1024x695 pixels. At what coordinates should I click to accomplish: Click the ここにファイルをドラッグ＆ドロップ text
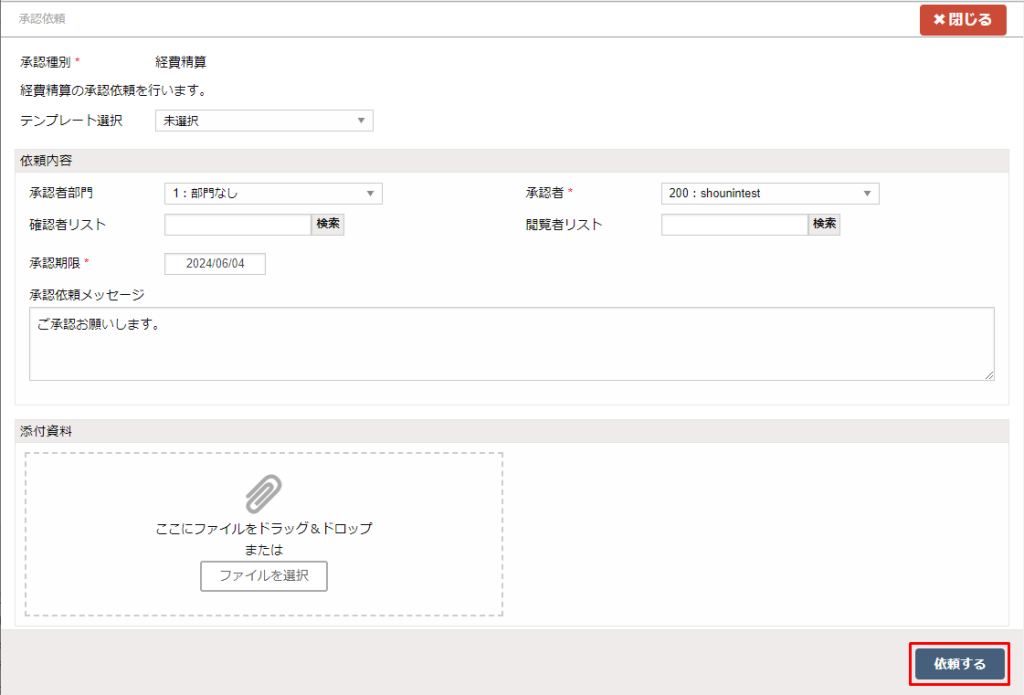[264, 528]
